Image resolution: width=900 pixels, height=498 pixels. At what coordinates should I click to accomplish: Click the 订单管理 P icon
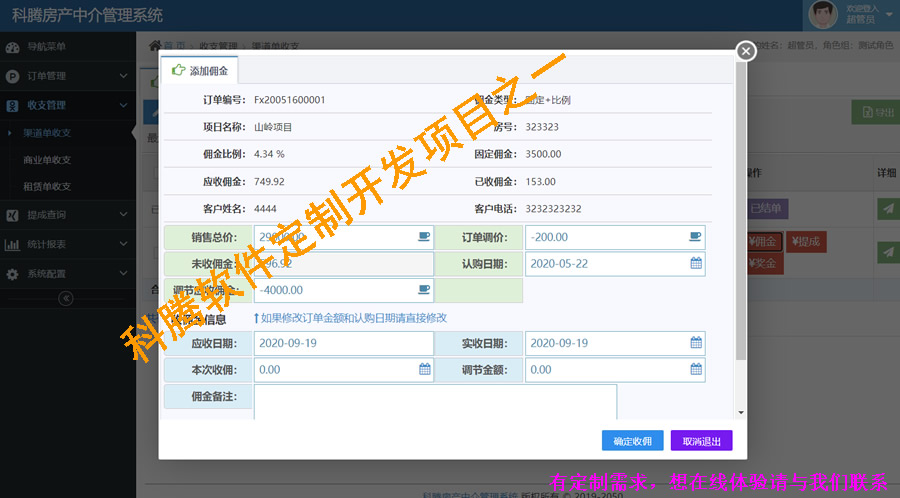[12, 76]
